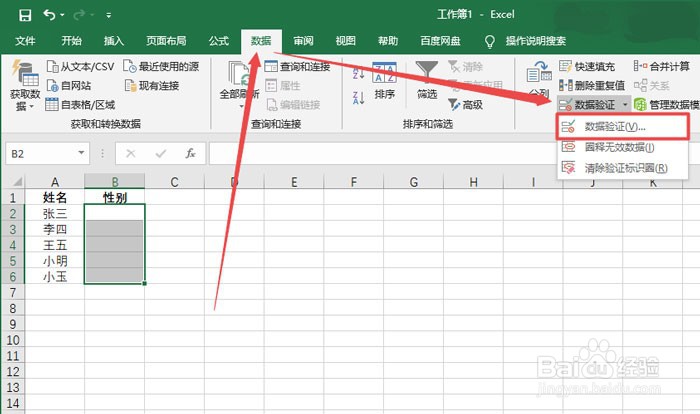Select row 1 header

pos(12,197)
